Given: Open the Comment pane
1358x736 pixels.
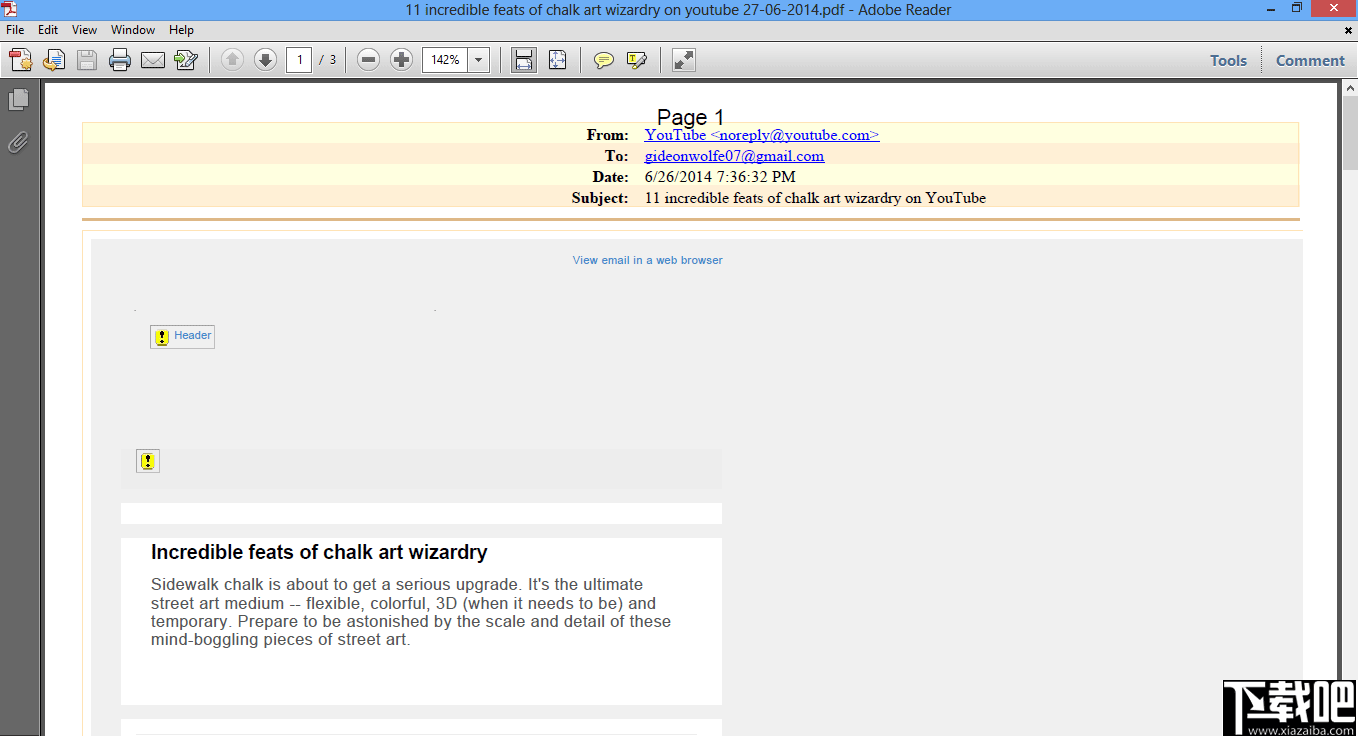Looking at the screenshot, I should [x=1309, y=60].
